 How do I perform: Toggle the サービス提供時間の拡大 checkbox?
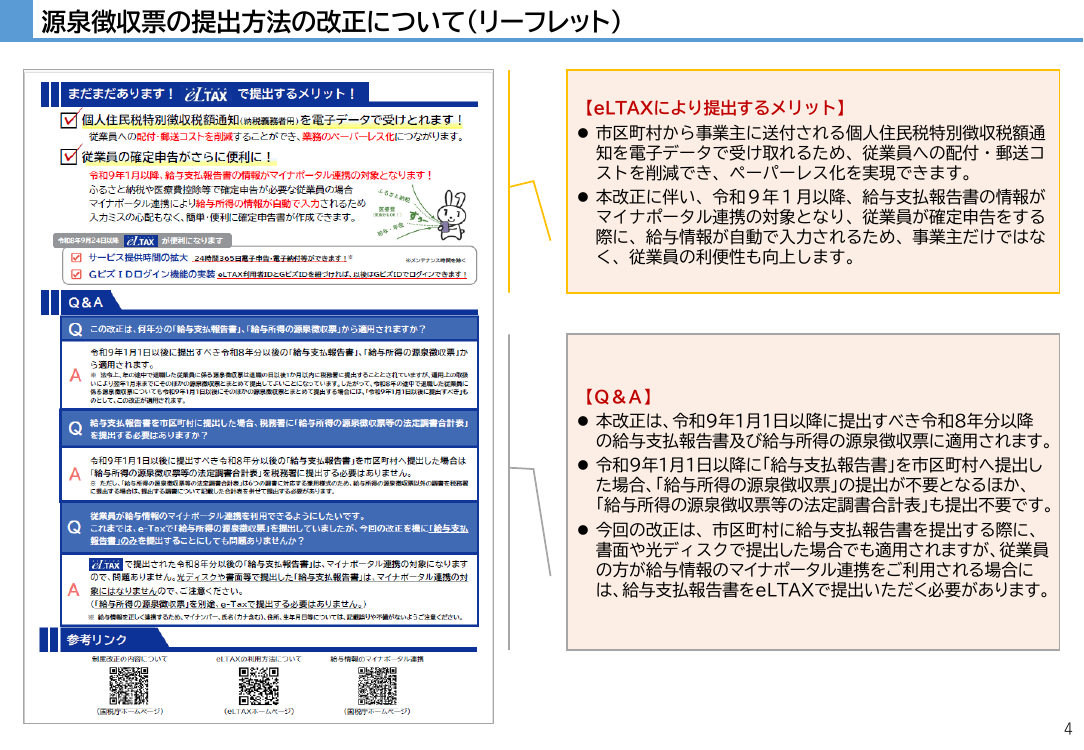point(76,258)
